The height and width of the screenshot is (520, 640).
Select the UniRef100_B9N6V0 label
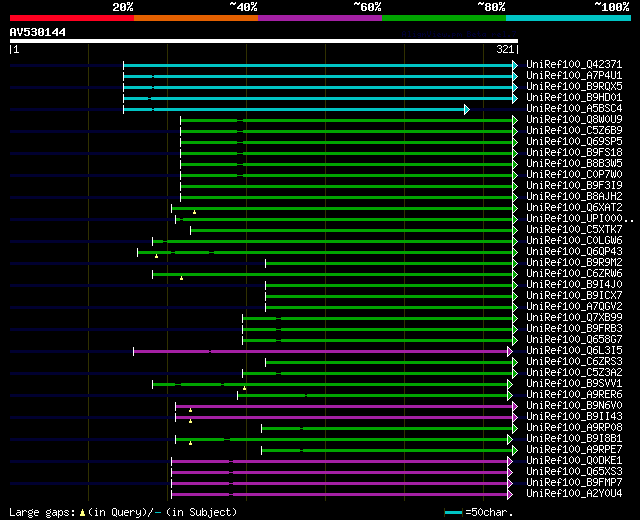(x=574, y=406)
